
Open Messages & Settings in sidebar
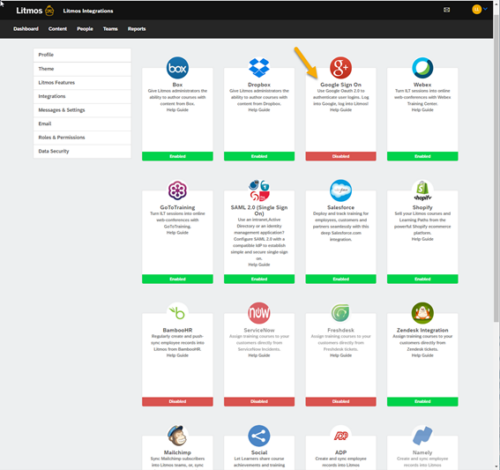(x=82, y=110)
